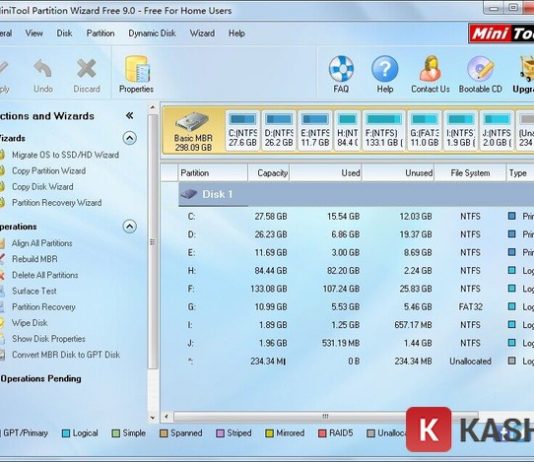Select the C: partition block in disk map
This screenshot has height=462, width=534.
point(242,130)
